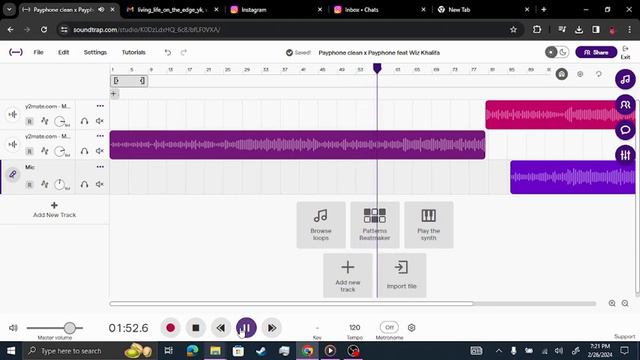This screenshot has height=360, width=640.
Task: Toggle the light and dark theme switch
Action: [557, 52]
